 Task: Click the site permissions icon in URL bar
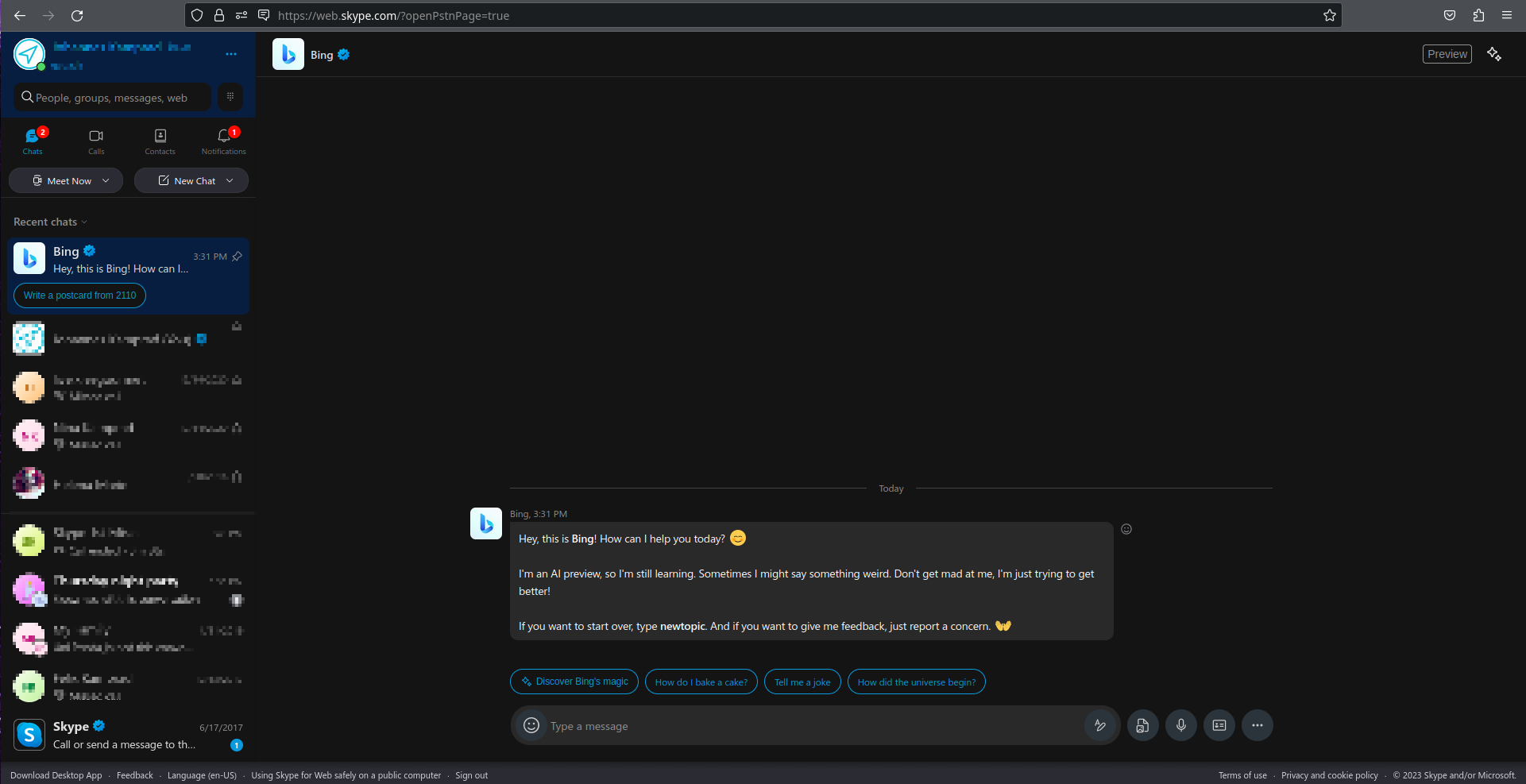(x=241, y=15)
